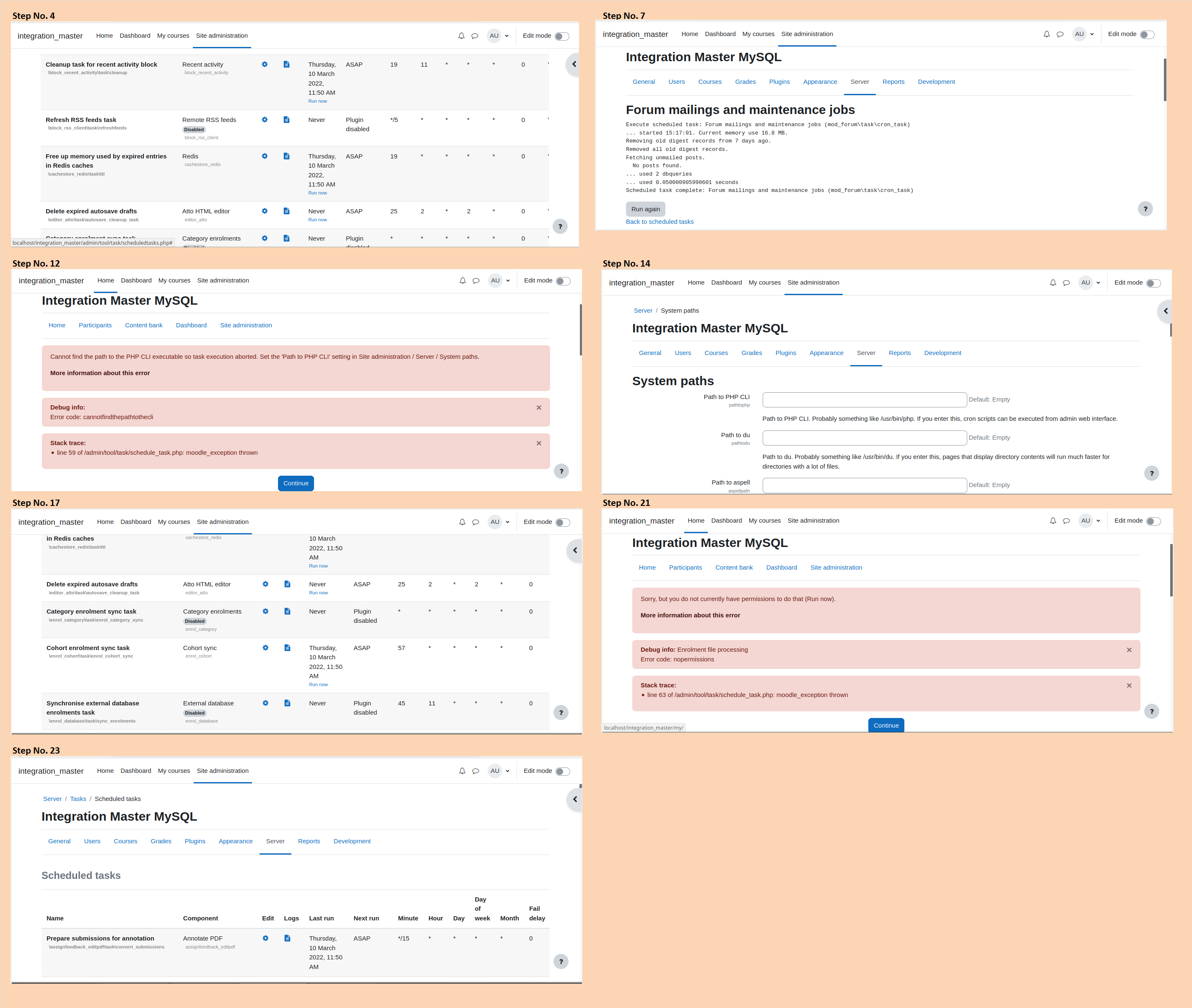Click vertical scrollbar in Step 12 panel
The width and height of the screenshot is (1192, 1008).
tap(580, 330)
